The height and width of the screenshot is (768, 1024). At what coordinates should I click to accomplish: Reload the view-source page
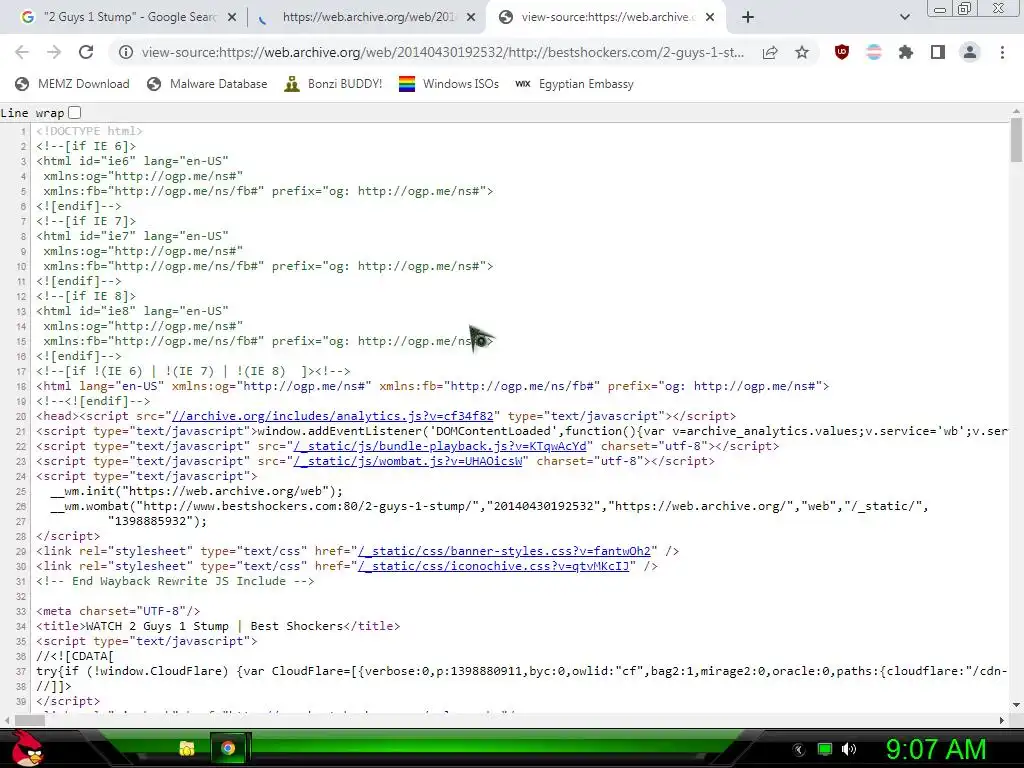point(86,52)
